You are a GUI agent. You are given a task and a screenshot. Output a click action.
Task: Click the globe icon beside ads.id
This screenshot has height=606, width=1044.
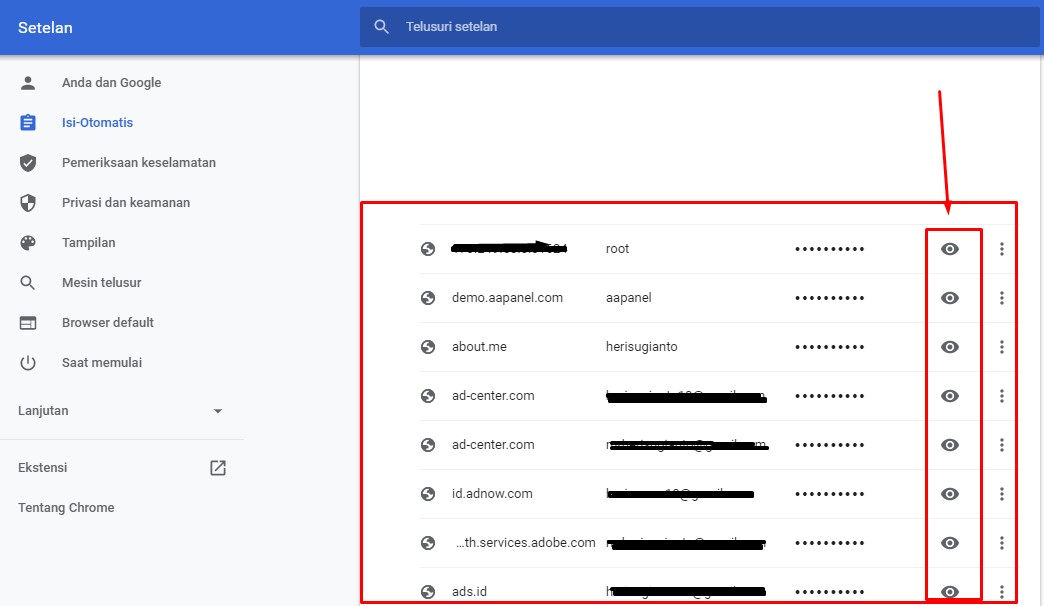click(428, 591)
